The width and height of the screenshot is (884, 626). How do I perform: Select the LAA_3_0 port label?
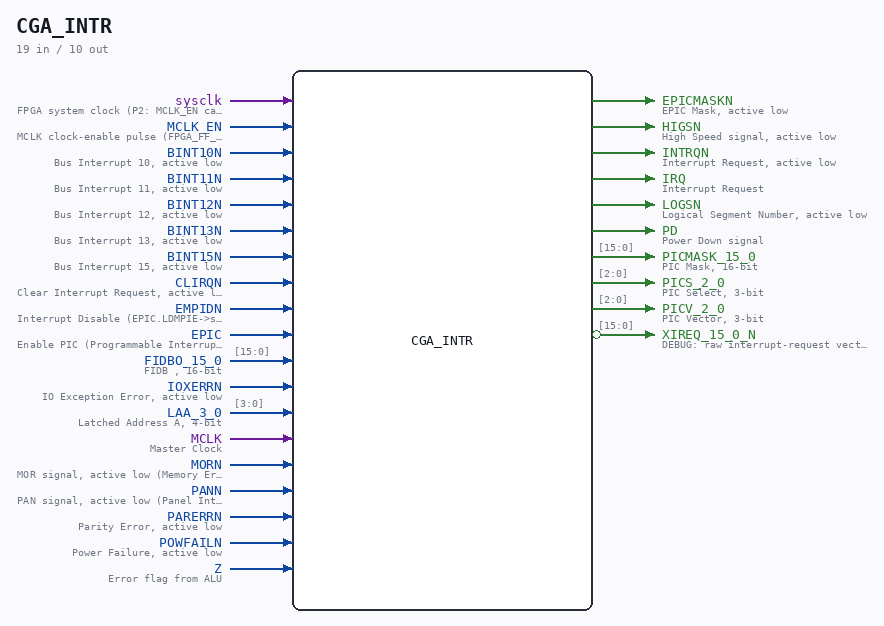195,412
